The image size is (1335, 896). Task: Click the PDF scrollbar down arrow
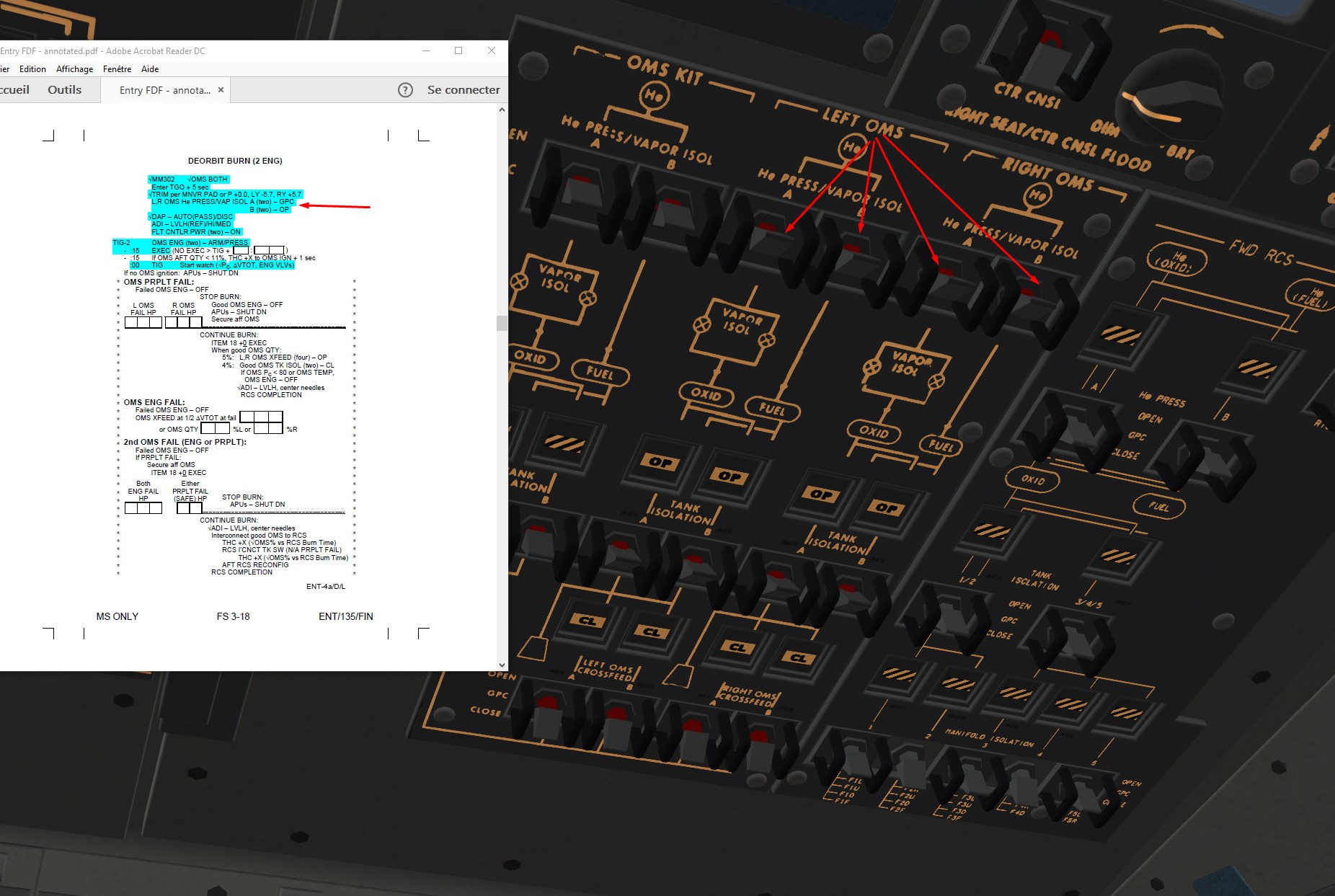[x=502, y=665]
